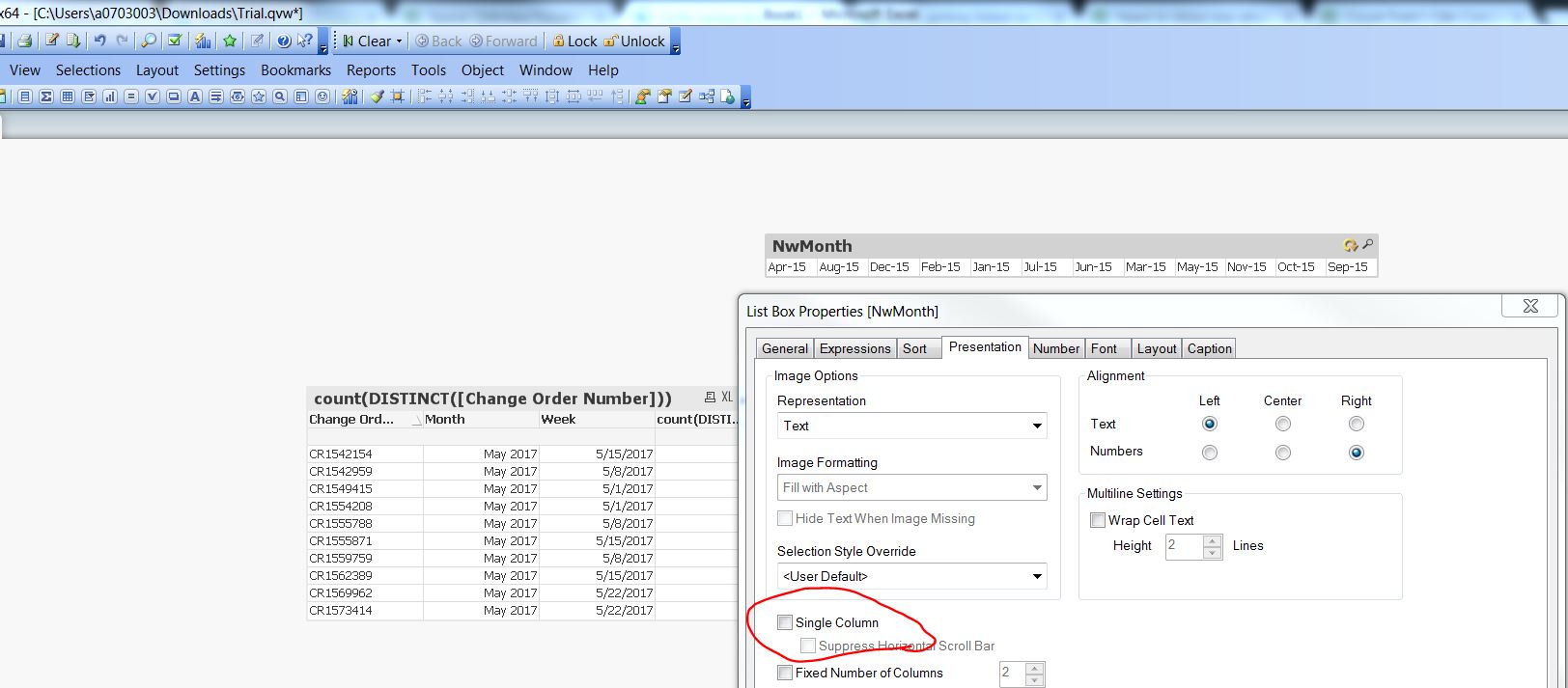Click the Reload script icon
Viewport: 1568px width, 688px height.
click(x=73, y=41)
